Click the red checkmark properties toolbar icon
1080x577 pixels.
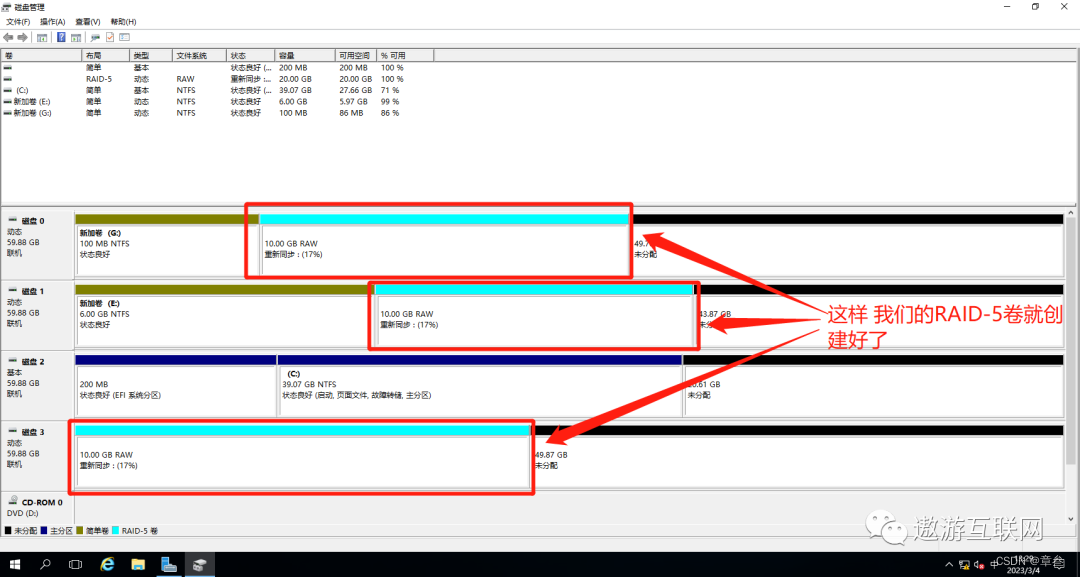[110, 38]
